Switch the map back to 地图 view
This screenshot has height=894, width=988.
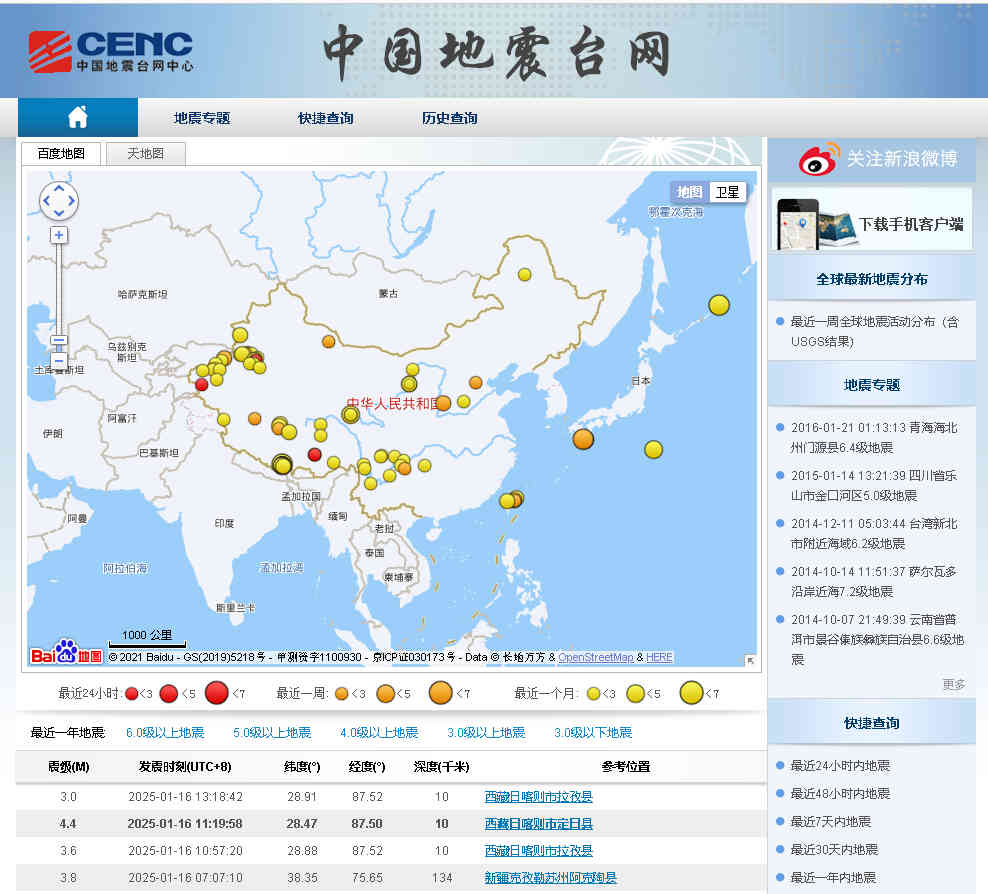coord(688,192)
